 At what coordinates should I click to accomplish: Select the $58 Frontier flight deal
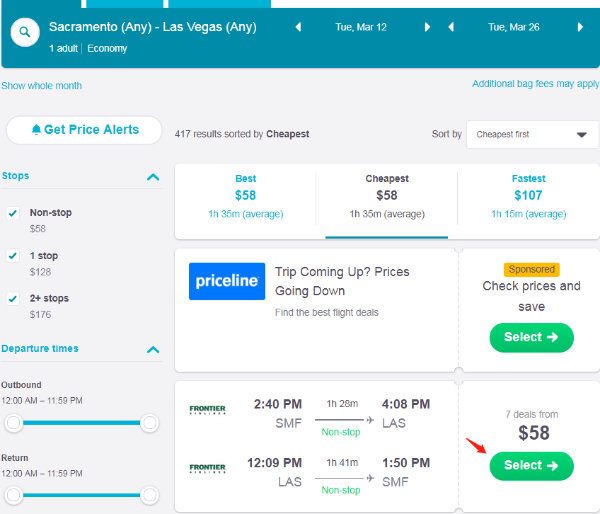532,466
